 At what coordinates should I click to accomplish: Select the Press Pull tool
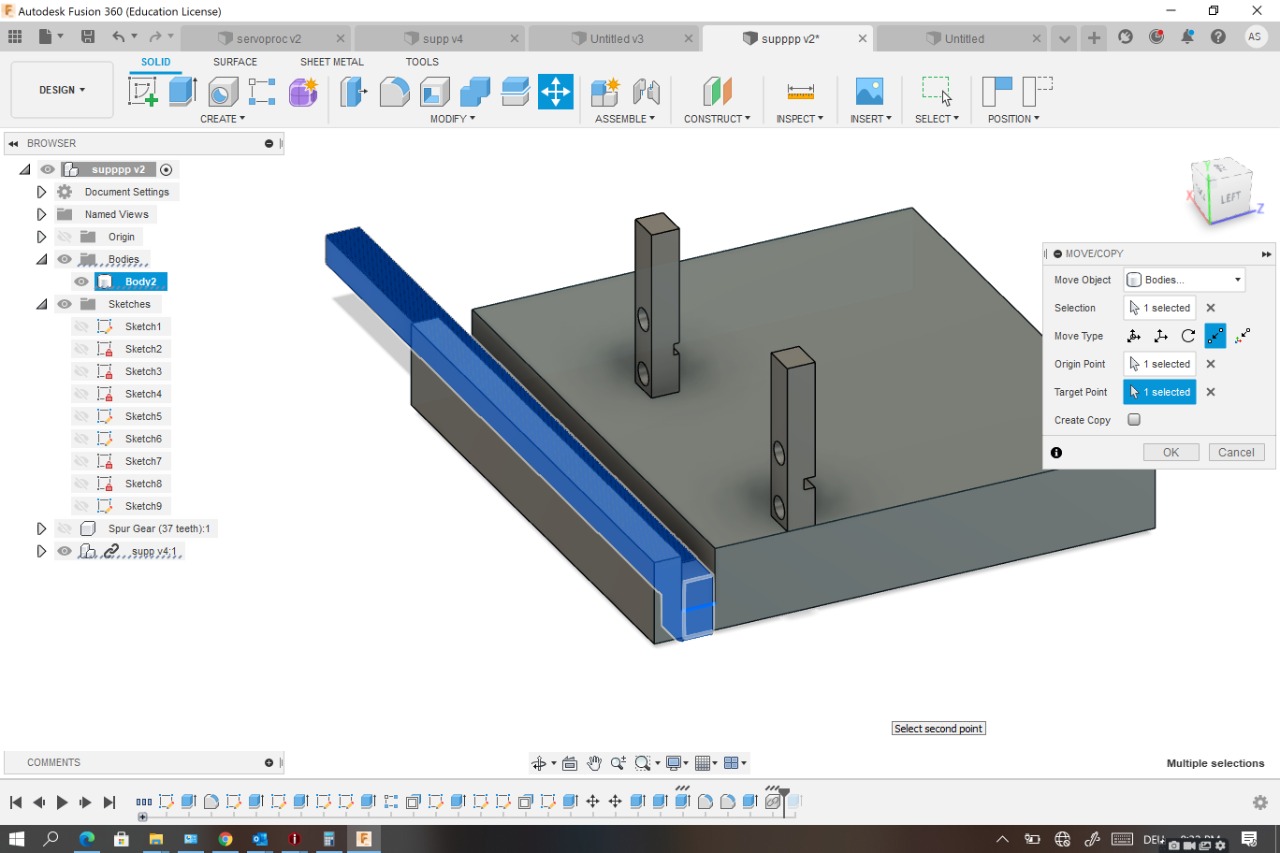353,92
